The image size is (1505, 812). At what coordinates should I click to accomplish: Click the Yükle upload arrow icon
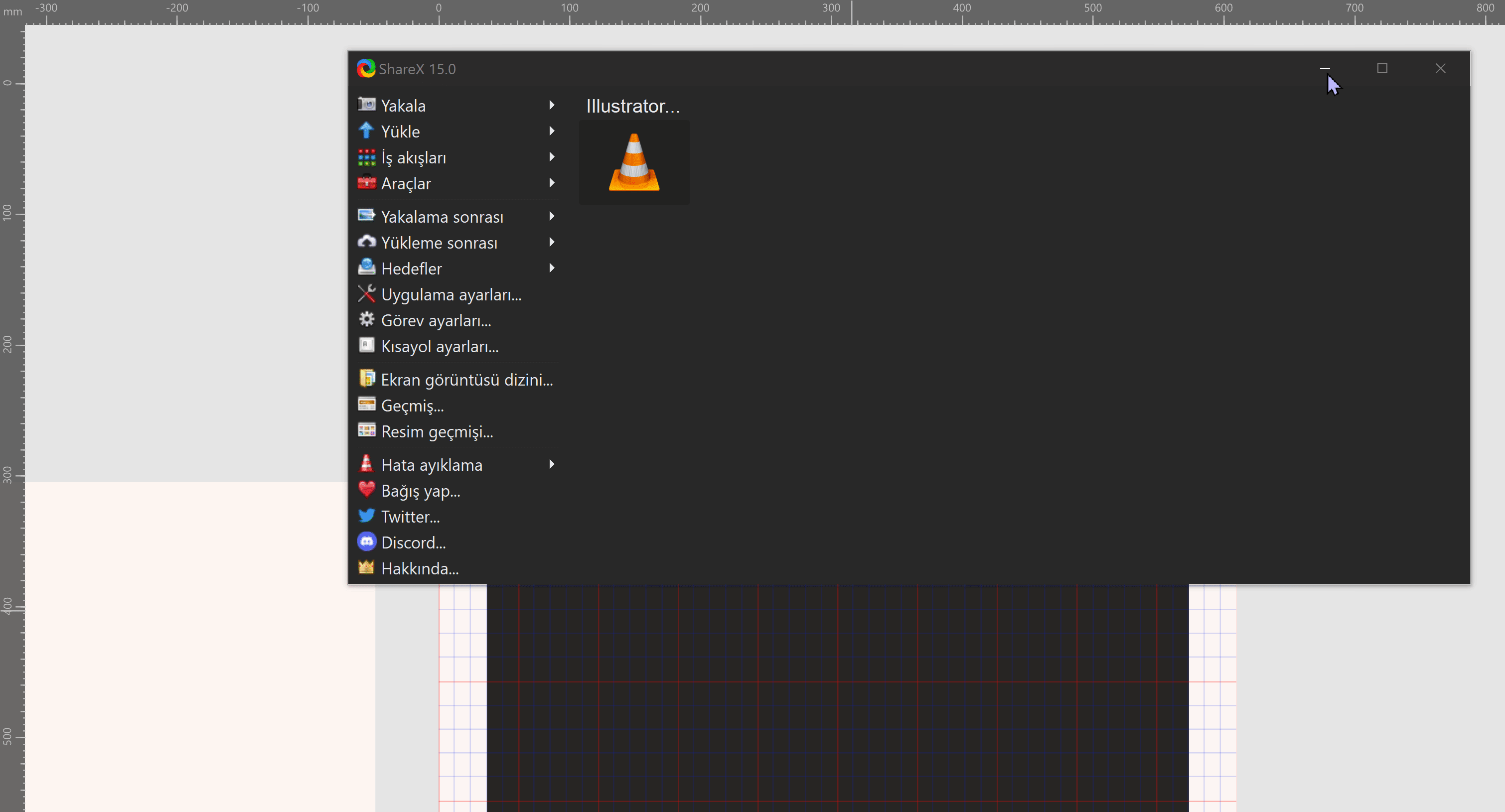366,131
